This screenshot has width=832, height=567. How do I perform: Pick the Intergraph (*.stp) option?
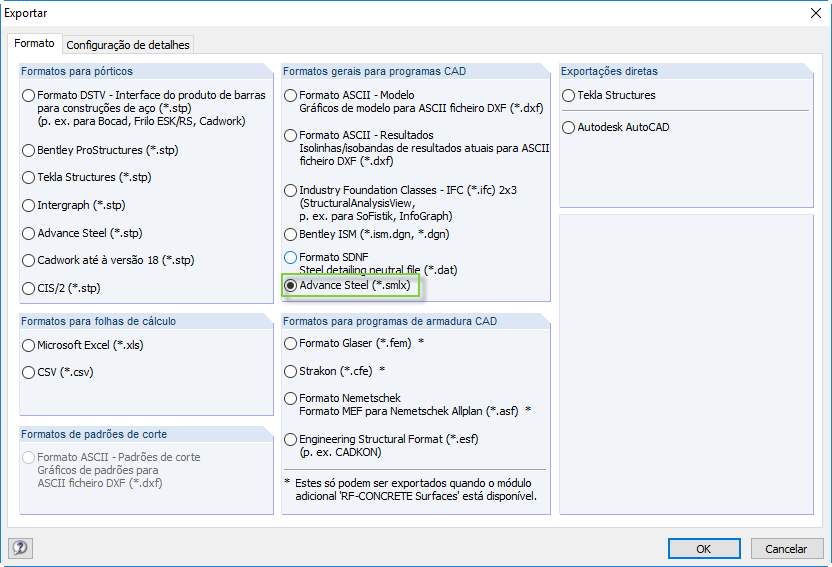tap(29, 206)
